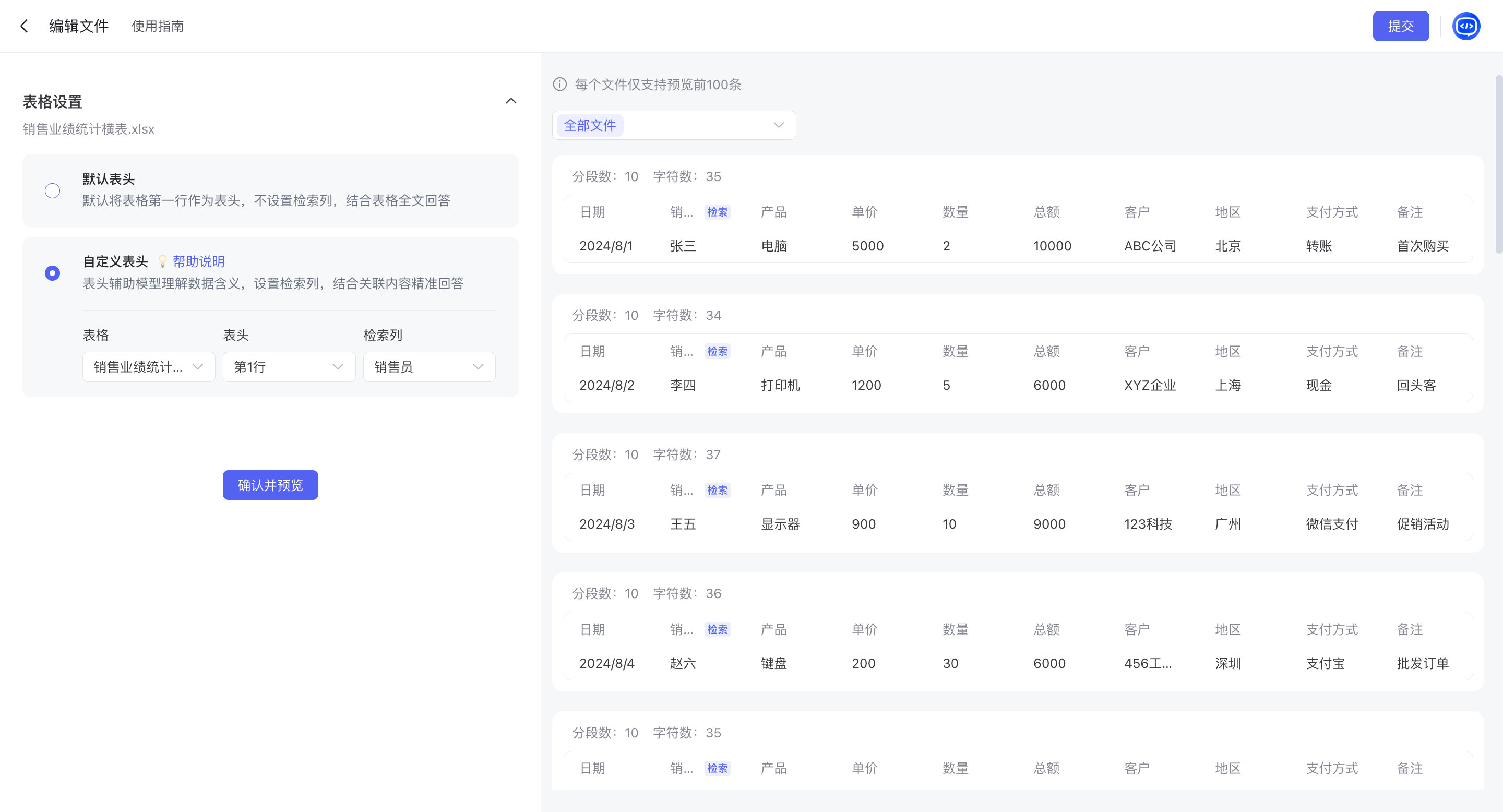Image resolution: width=1503 pixels, height=812 pixels.
Task: Click the 检索 badge in the last preview segment
Action: click(717, 768)
